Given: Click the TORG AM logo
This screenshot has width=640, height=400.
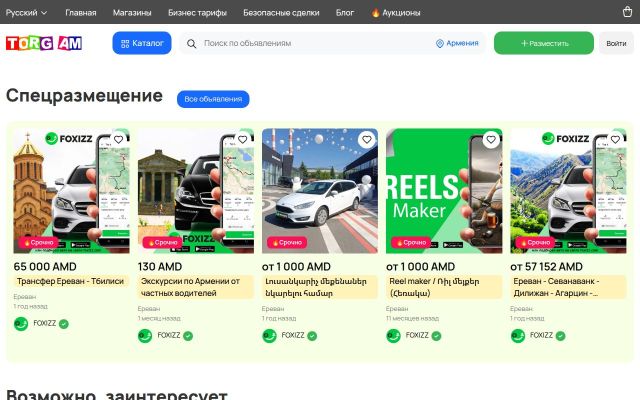Looking at the screenshot, I should [x=44, y=43].
